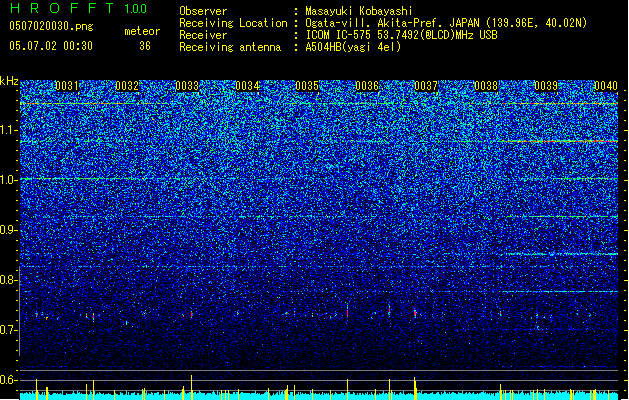The height and width of the screenshot is (400, 629).
Task: Click the Receiving antenna label
Action: [x=230, y=47]
